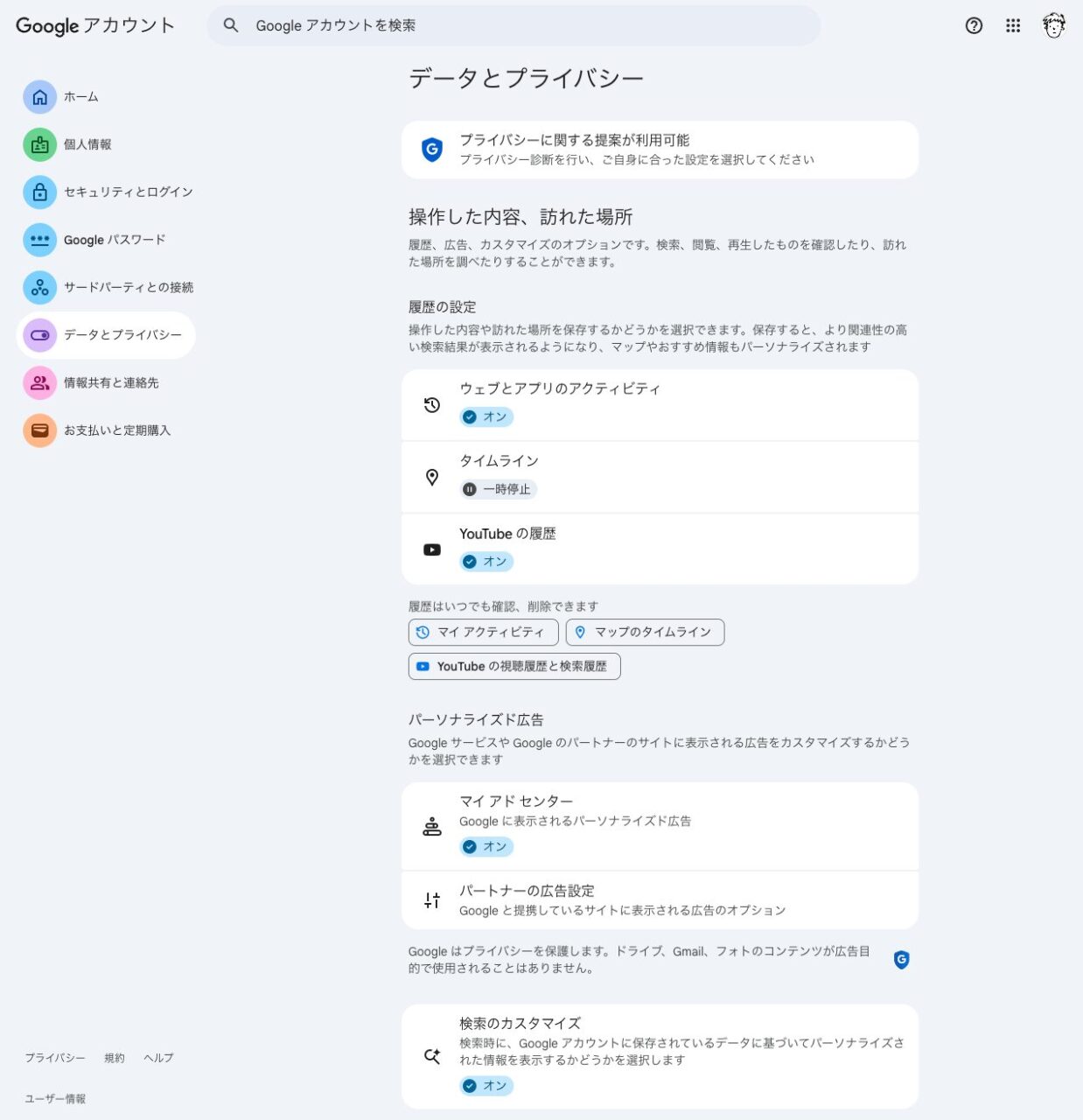Image resolution: width=1083 pixels, height=1120 pixels.
Task: Click the home icon in sidebar
Action: tap(39, 97)
